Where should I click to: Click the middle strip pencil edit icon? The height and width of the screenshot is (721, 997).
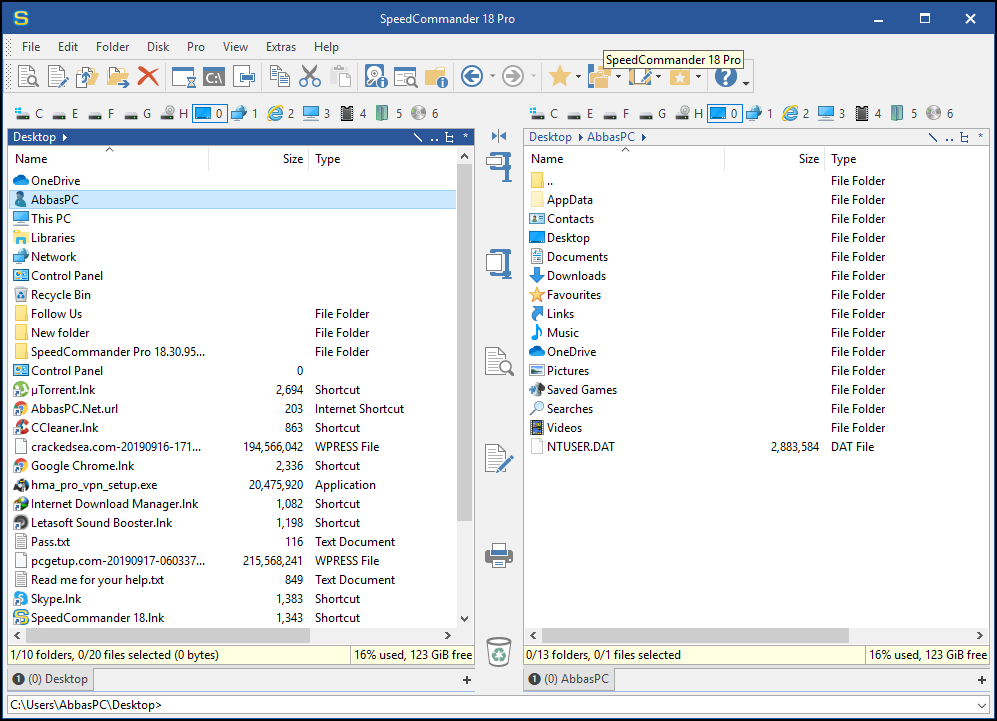click(x=498, y=458)
